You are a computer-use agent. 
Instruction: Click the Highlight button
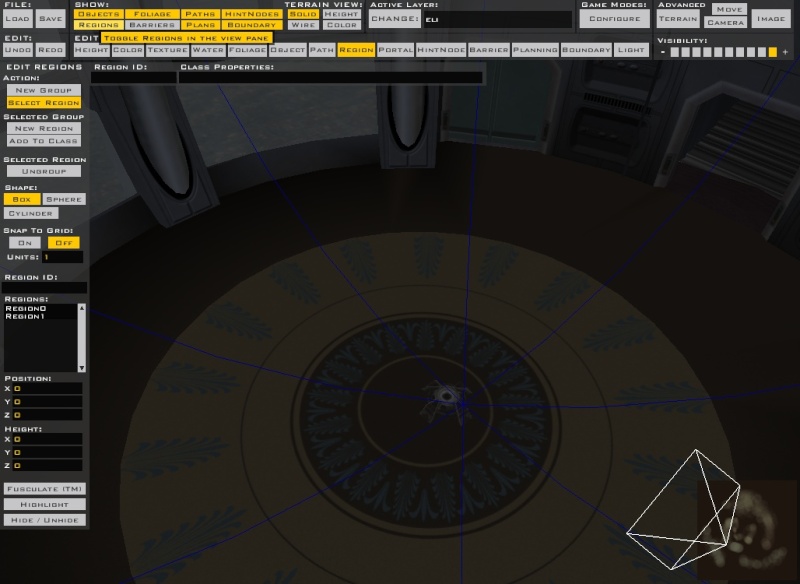tap(45, 504)
